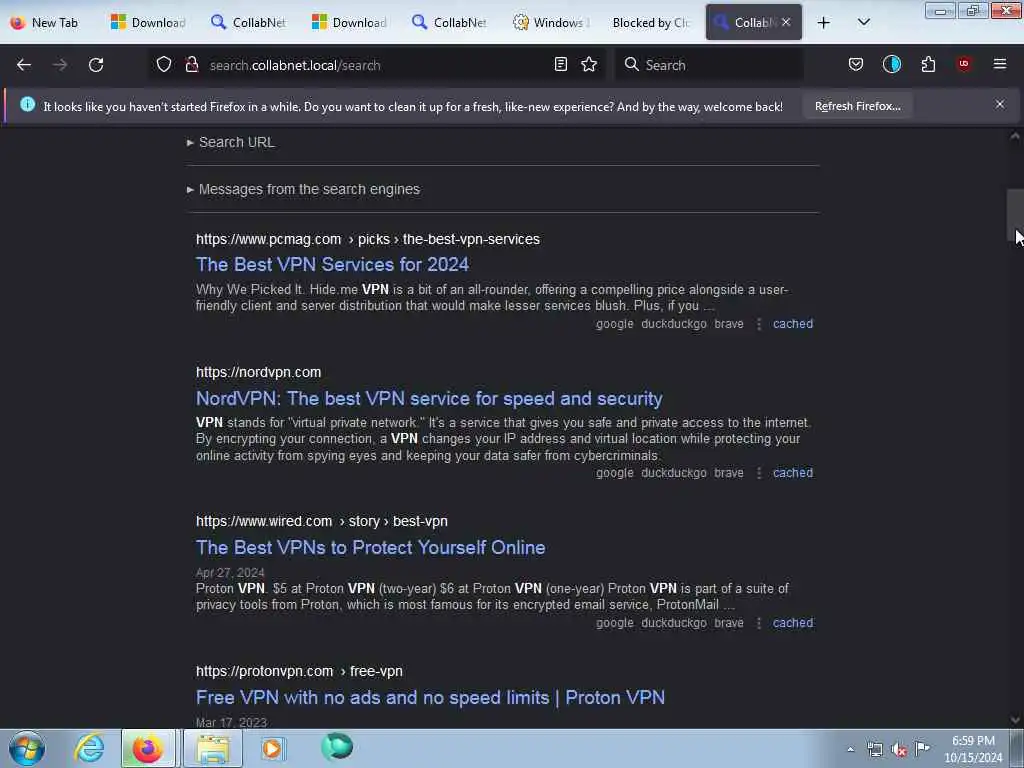1024x768 pixels.
Task: Show hidden system tray icons
Action: click(x=850, y=749)
